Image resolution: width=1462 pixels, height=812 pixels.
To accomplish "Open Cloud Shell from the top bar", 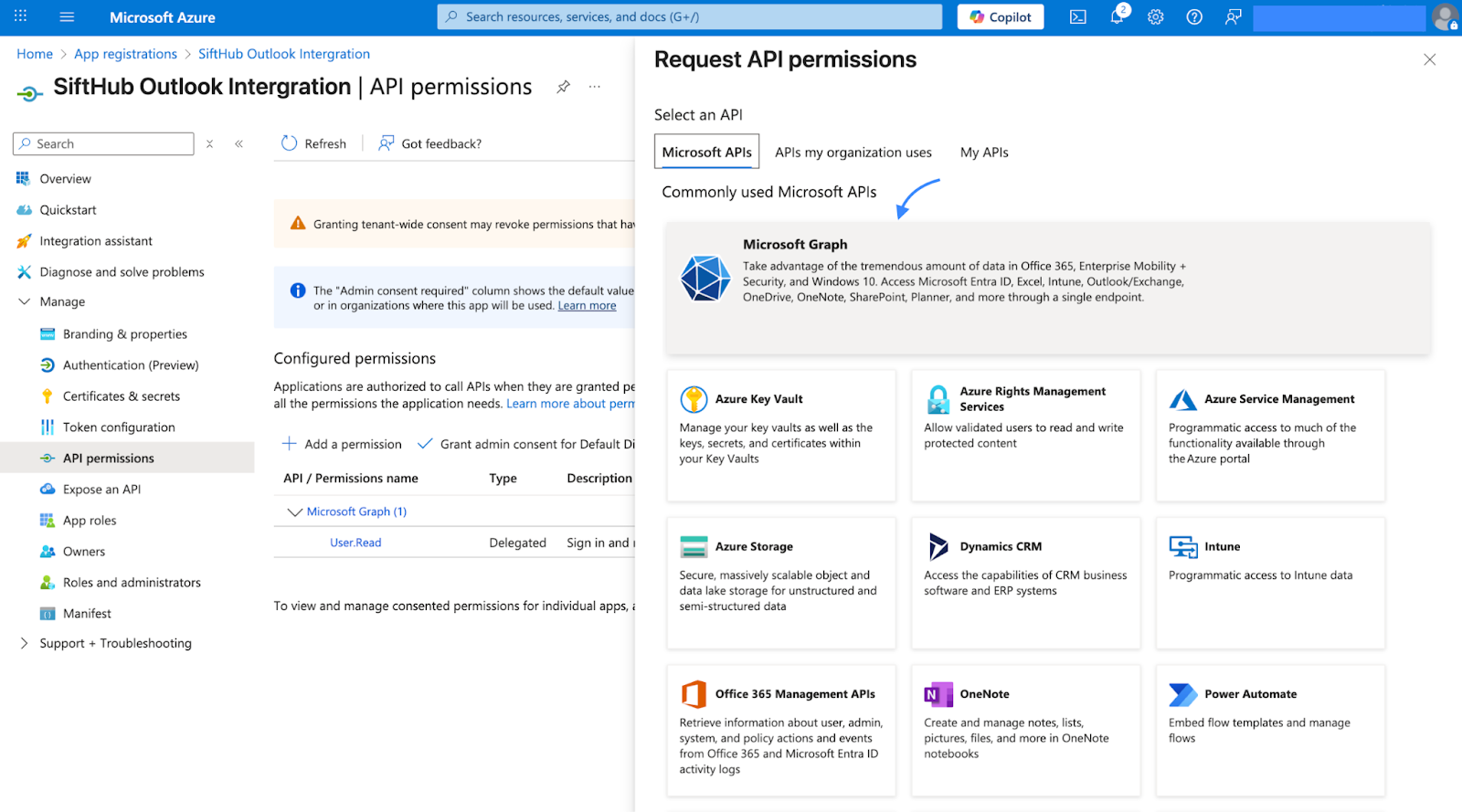I will tap(1078, 17).
